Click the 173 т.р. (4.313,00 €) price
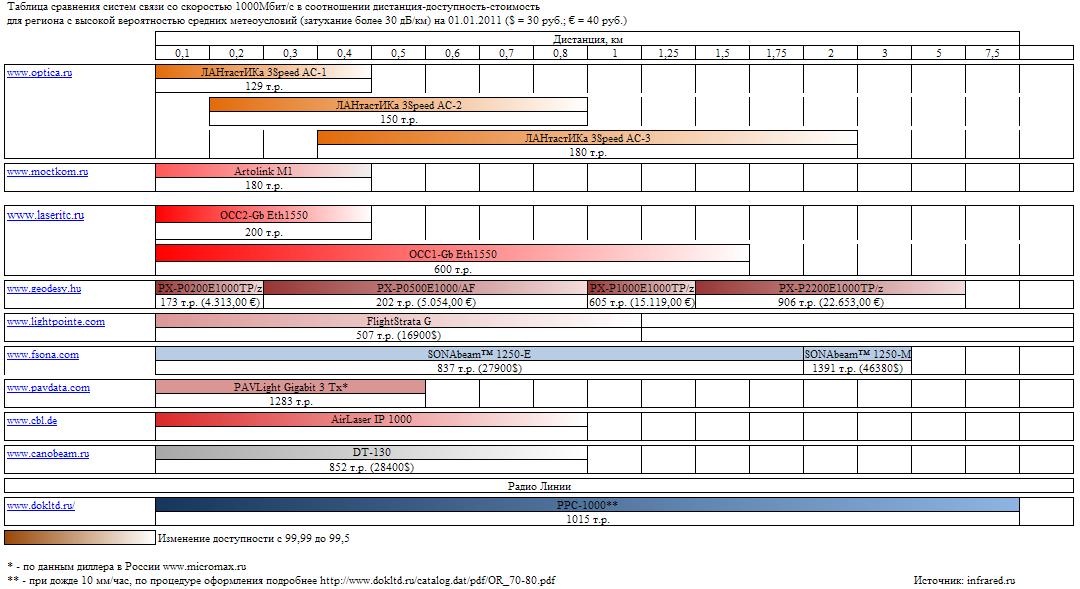 pos(209,302)
